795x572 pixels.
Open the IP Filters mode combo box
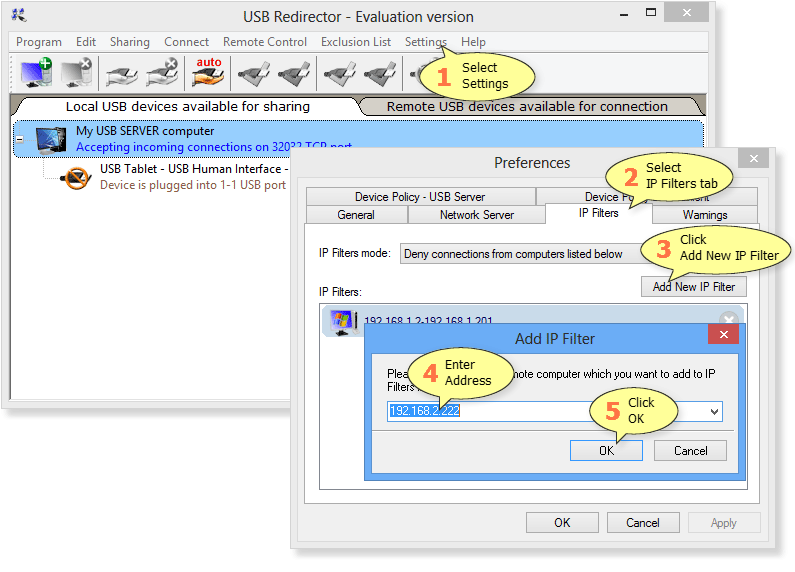(521, 254)
